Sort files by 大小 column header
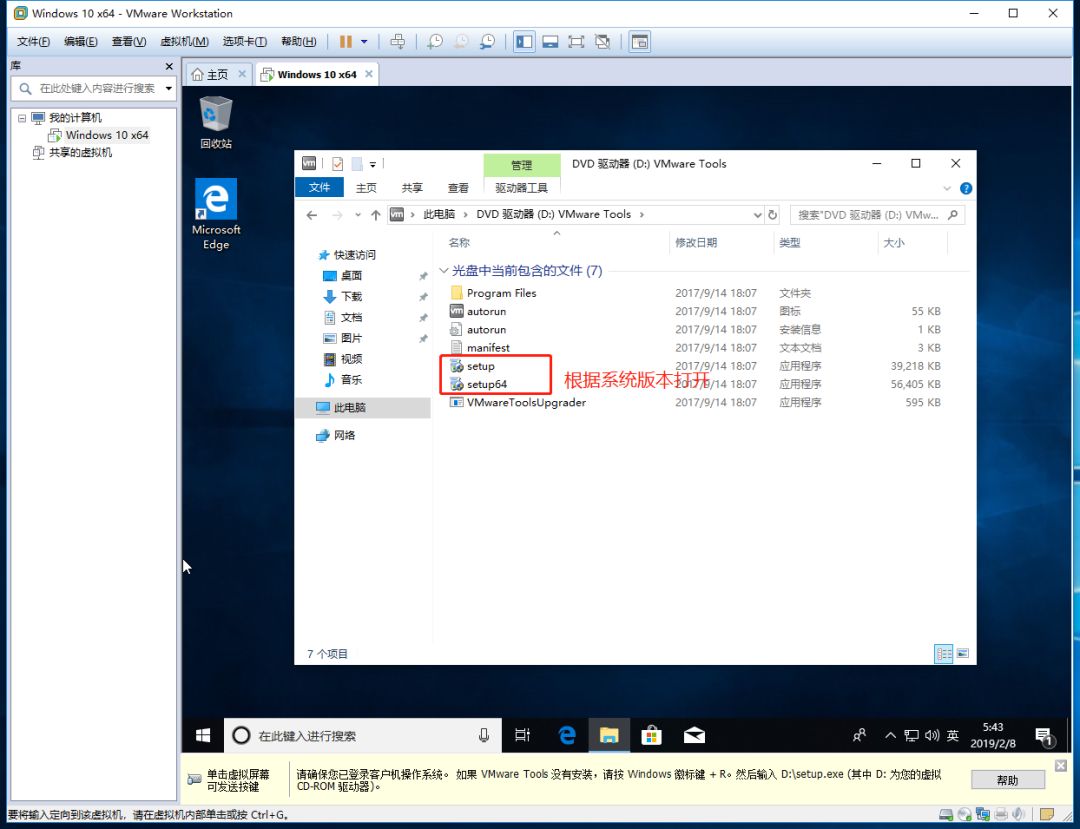This screenshot has width=1080, height=829. (x=893, y=242)
